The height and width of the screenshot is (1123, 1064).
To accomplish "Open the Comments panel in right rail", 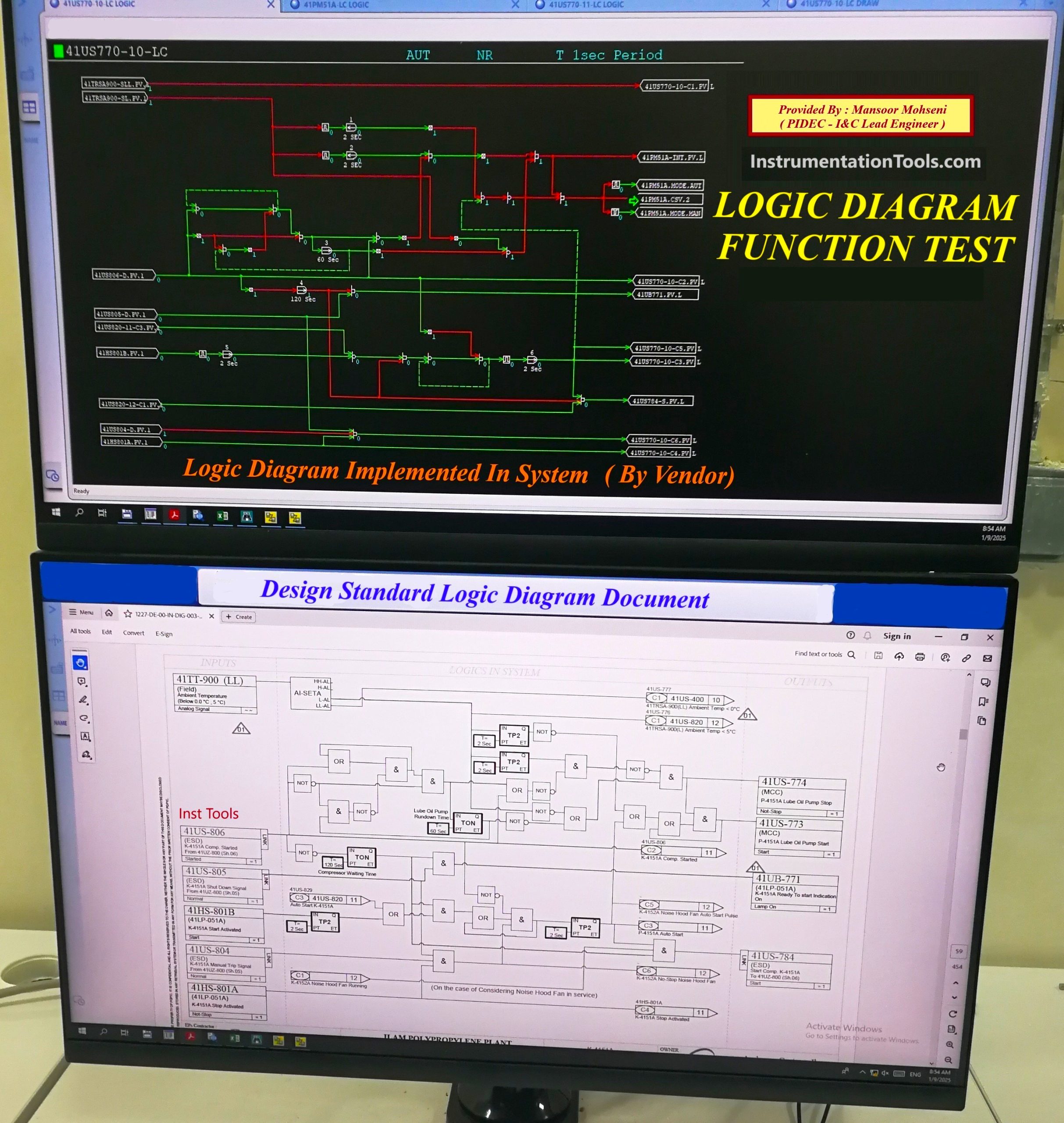I will pyautogui.click(x=985, y=683).
